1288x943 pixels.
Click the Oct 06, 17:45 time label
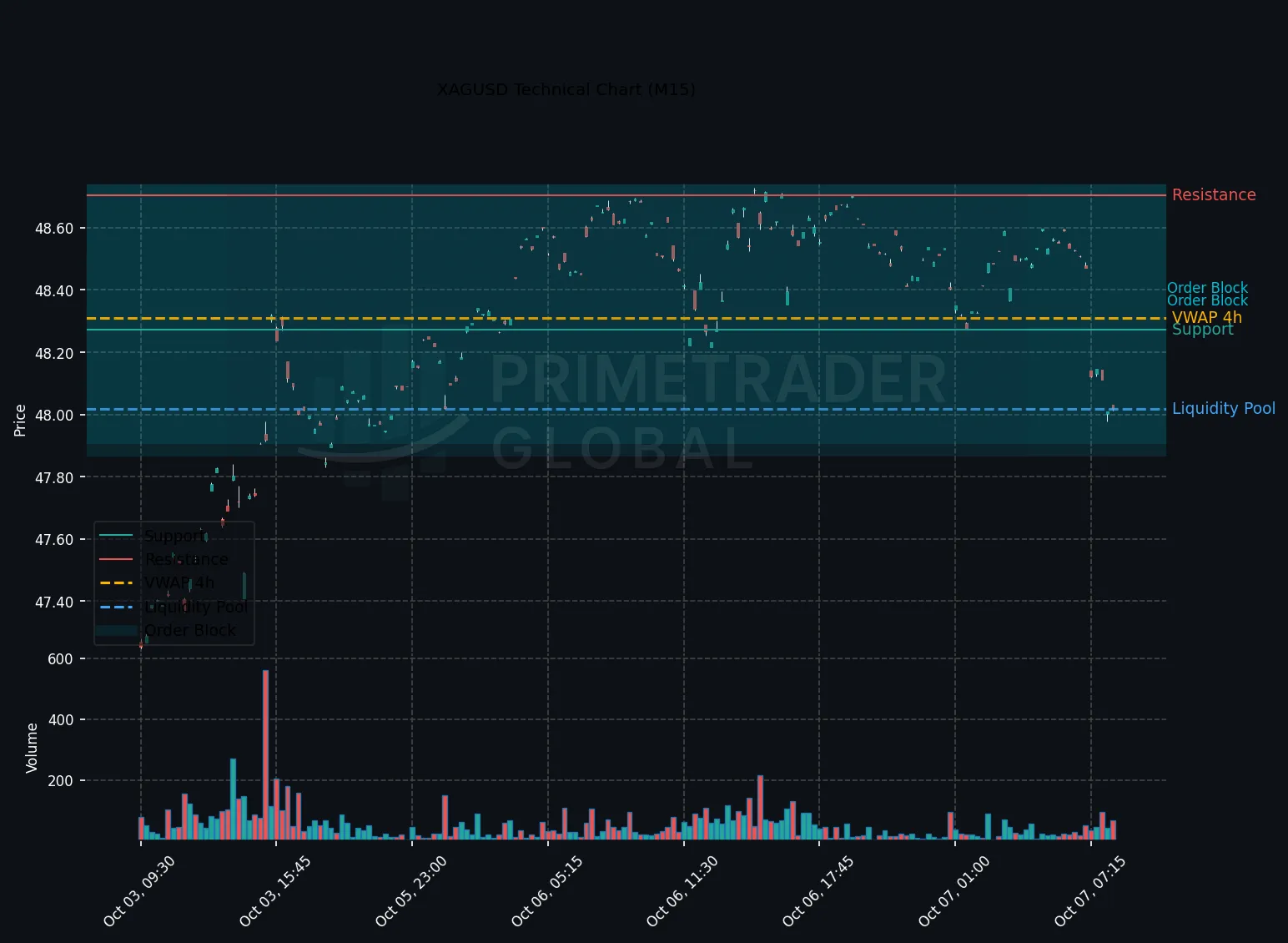coord(818,891)
